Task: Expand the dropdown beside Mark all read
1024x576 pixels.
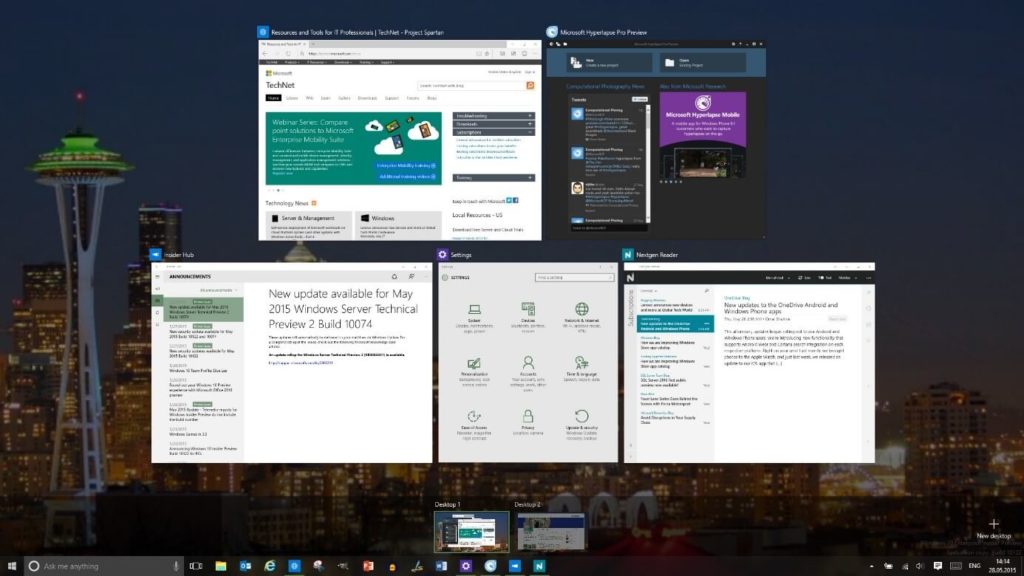Action: [788, 278]
